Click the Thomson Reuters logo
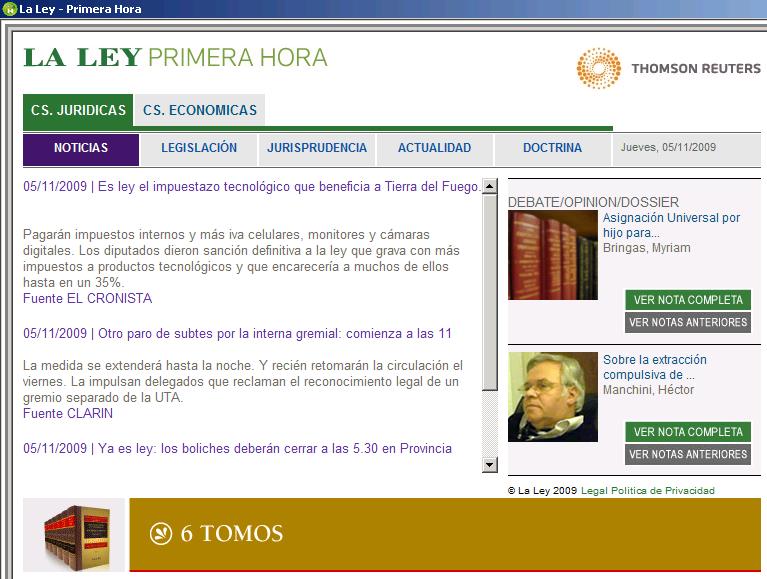This screenshot has width=767, height=579. [668, 68]
